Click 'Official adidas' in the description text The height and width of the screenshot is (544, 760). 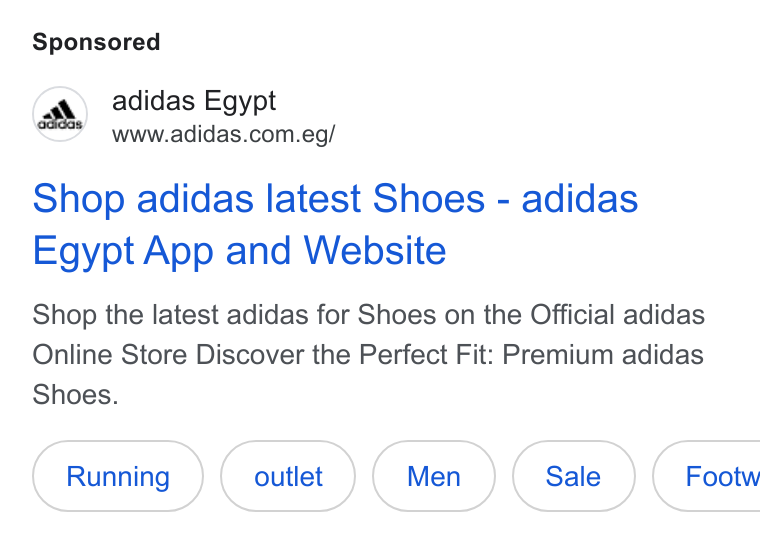coord(617,315)
